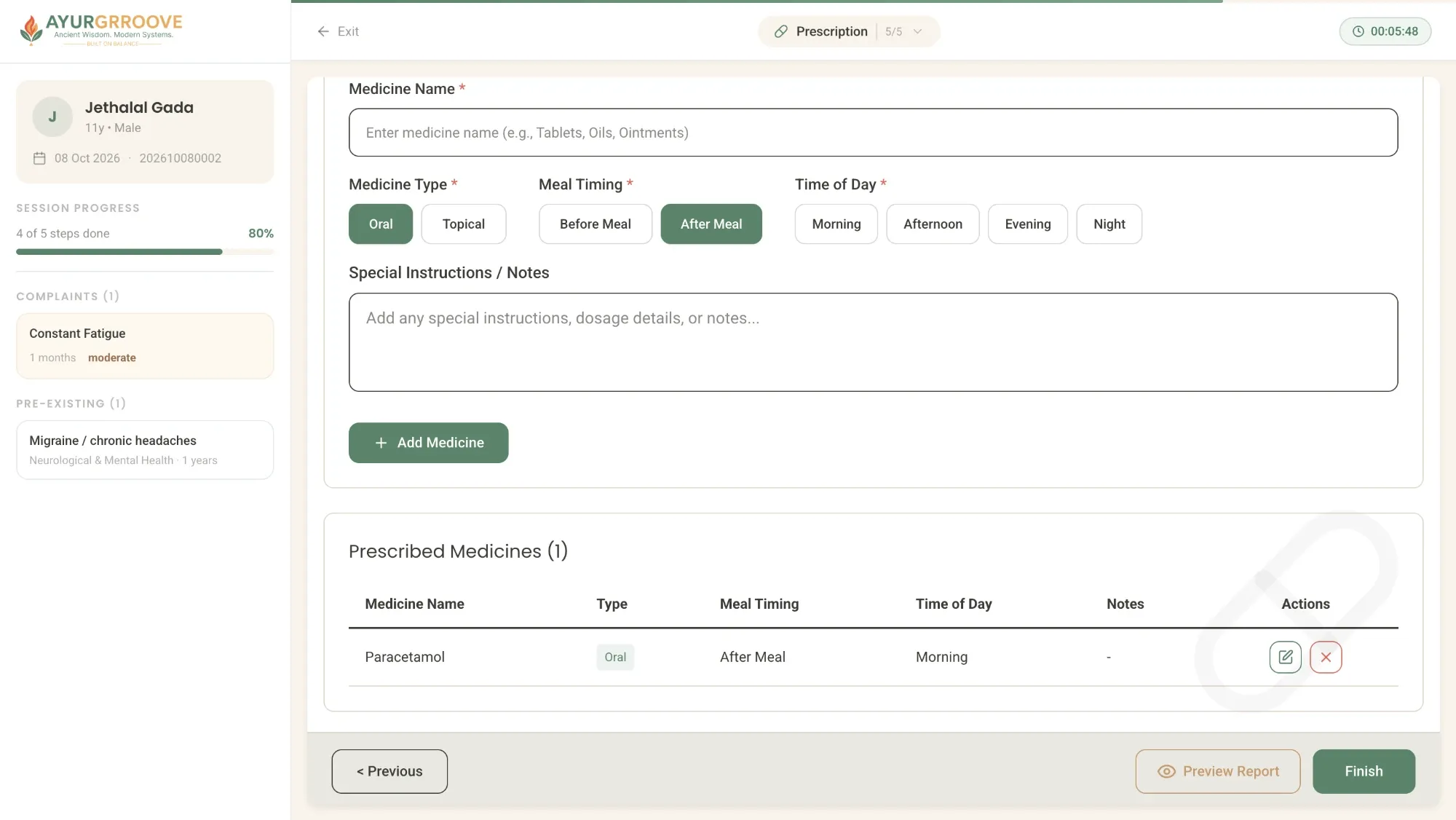
Task: Click the After Meal table cell
Action: (x=753, y=657)
